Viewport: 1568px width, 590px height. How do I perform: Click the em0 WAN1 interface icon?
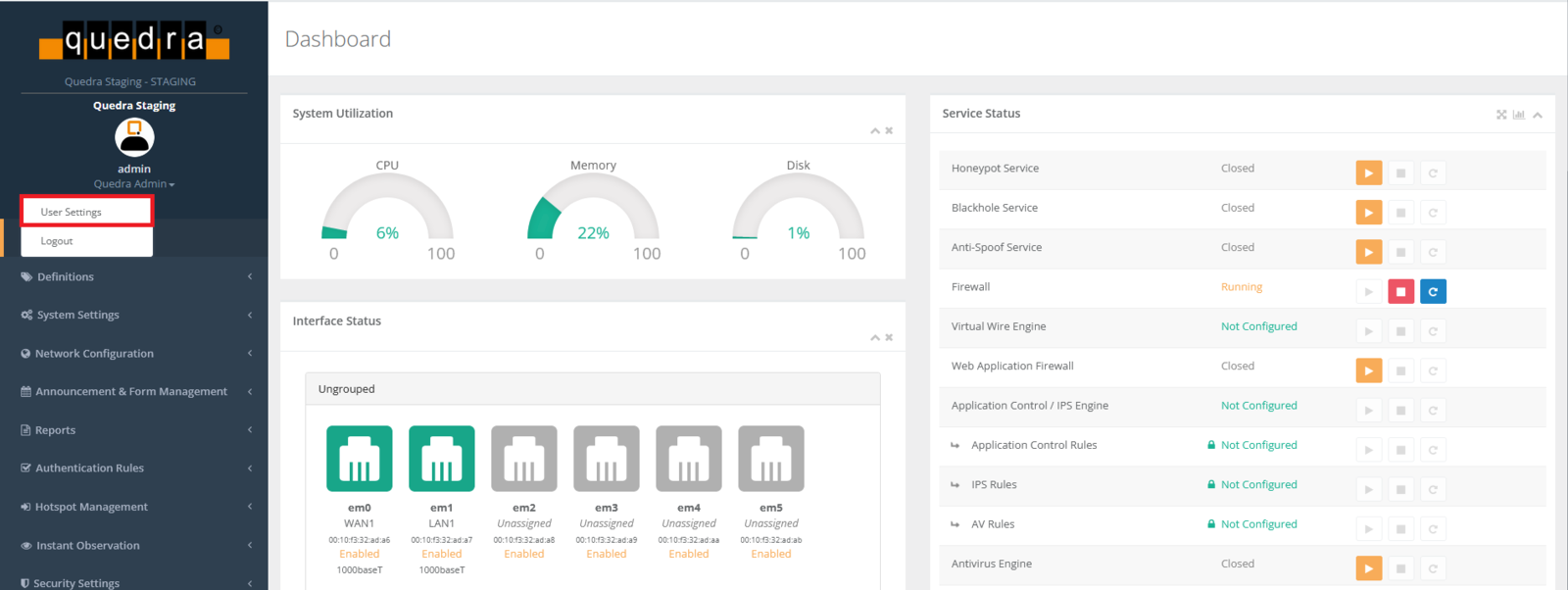(x=359, y=458)
